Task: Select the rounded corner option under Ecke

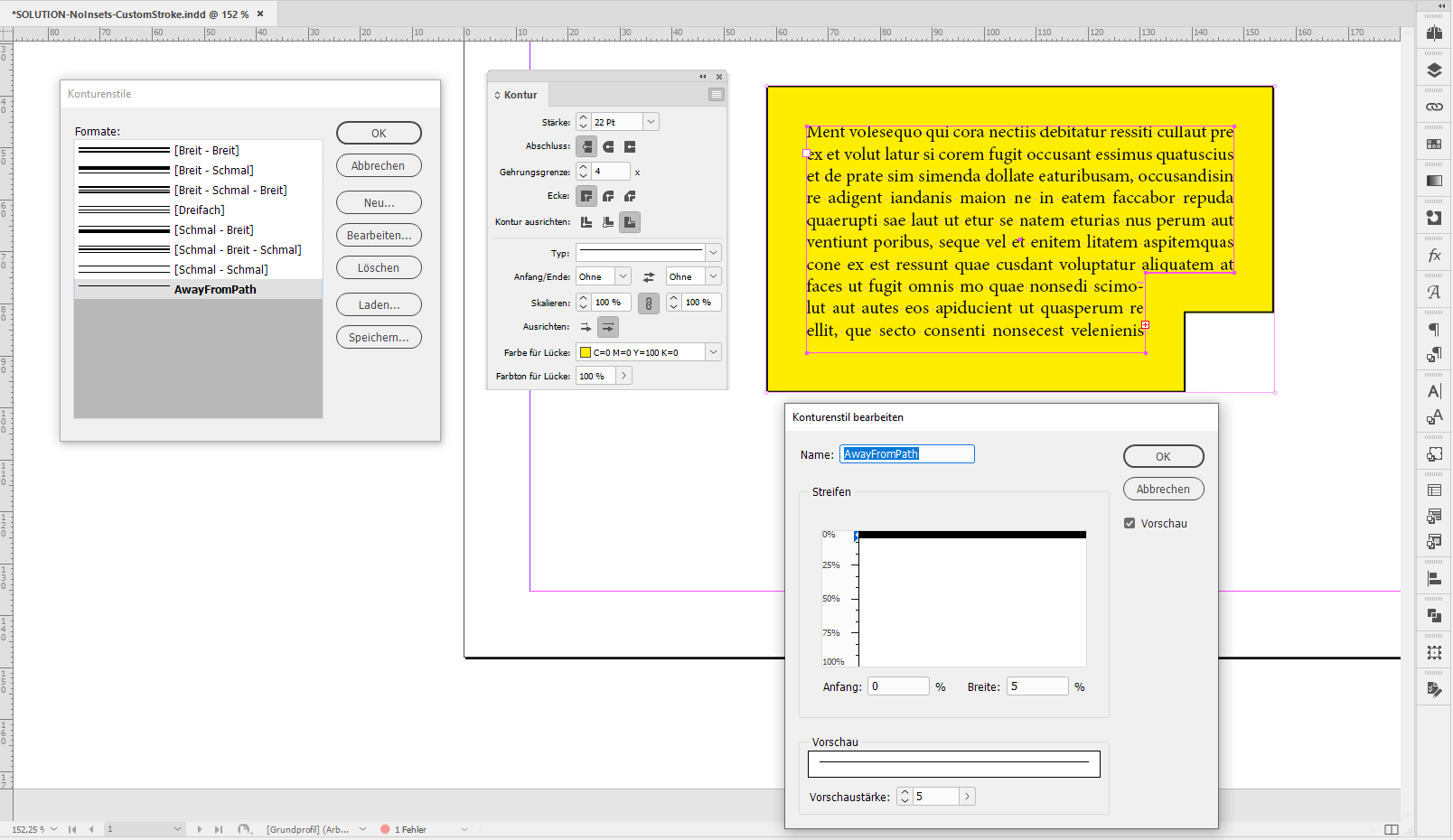Action: pos(608,195)
